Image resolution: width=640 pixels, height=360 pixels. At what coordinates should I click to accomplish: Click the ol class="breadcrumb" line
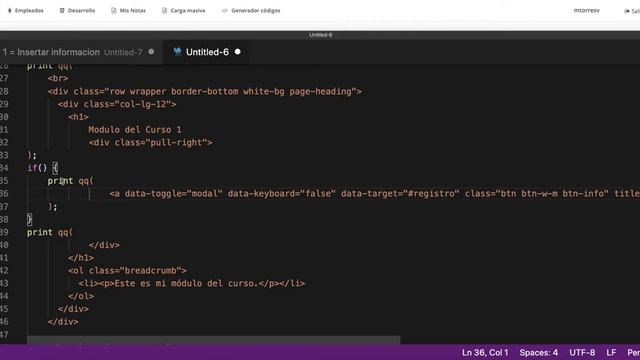click(x=127, y=271)
